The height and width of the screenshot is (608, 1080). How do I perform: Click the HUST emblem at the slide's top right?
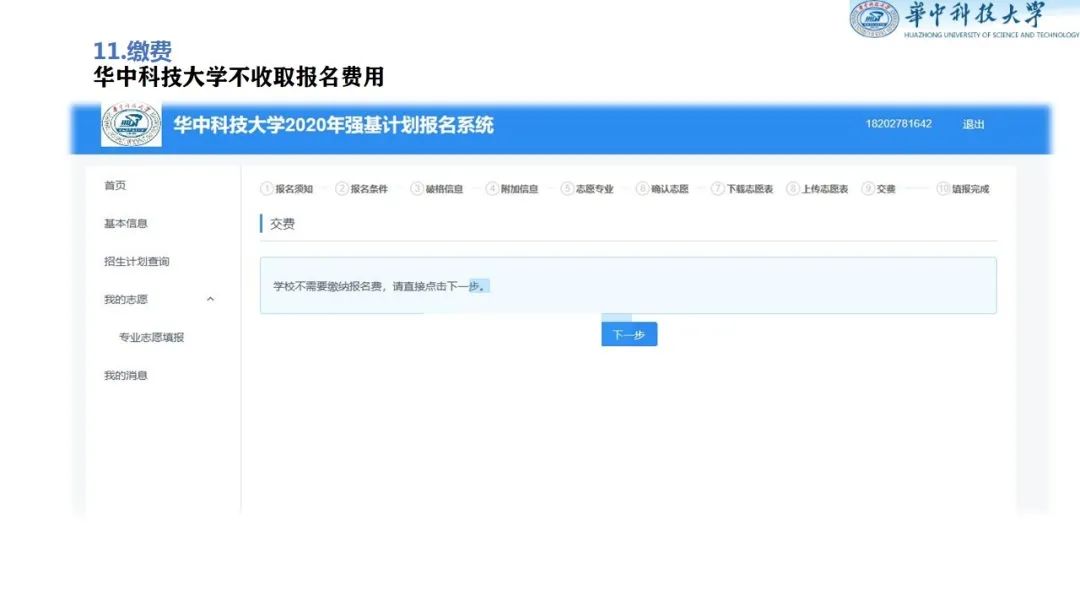tap(873, 19)
